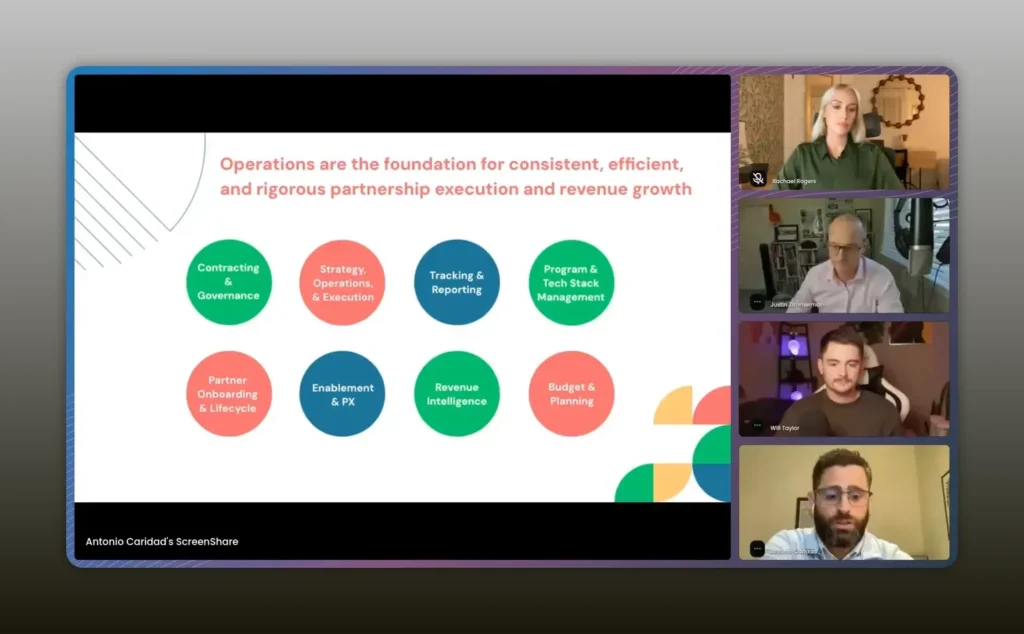Open the three-dot options on Will Taylor's tile
Viewport: 1024px width, 634px height.
758,427
